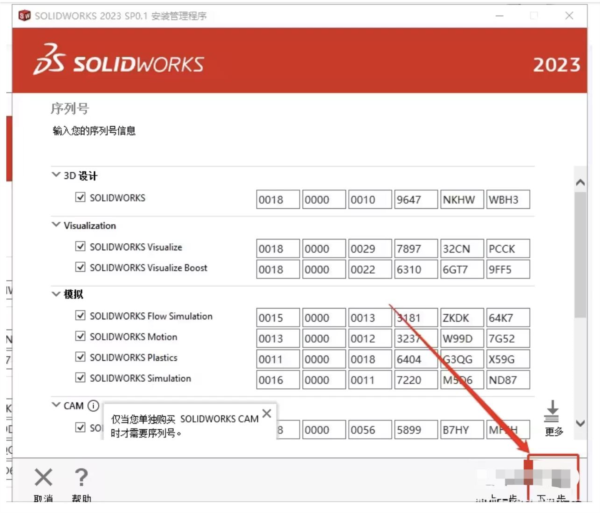Image resolution: width=600 pixels, height=513 pixels.
Task: Click Flow Simulation serial field 64K7
Action: tap(508, 318)
